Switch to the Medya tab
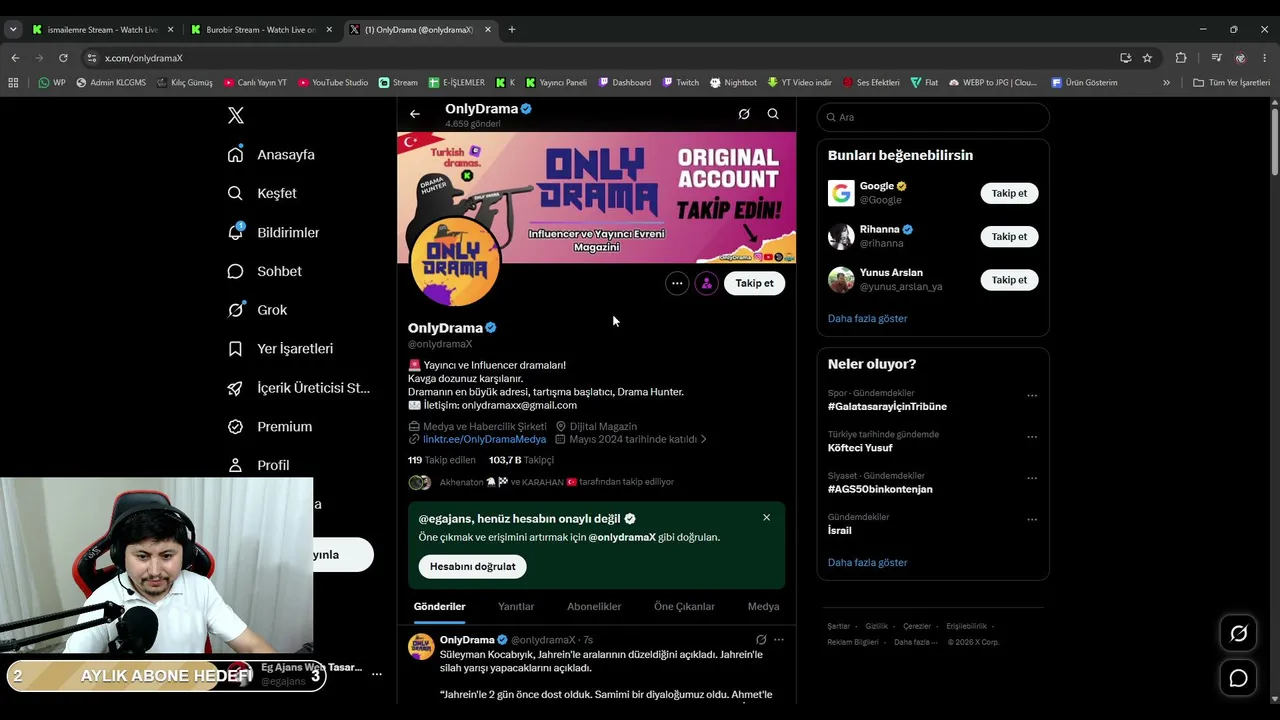 763,607
